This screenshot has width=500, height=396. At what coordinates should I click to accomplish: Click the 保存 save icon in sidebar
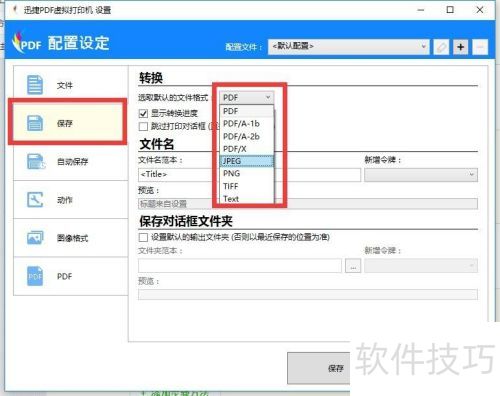tap(35, 123)
